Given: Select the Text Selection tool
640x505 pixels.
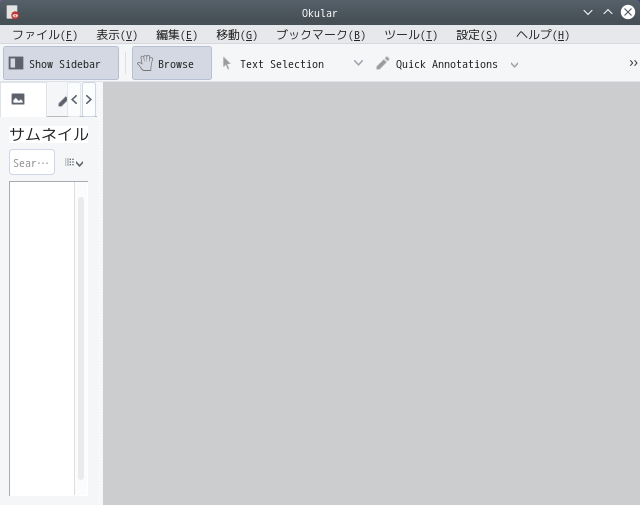Looking at the screenshot, I should click(x=273, y=64).
